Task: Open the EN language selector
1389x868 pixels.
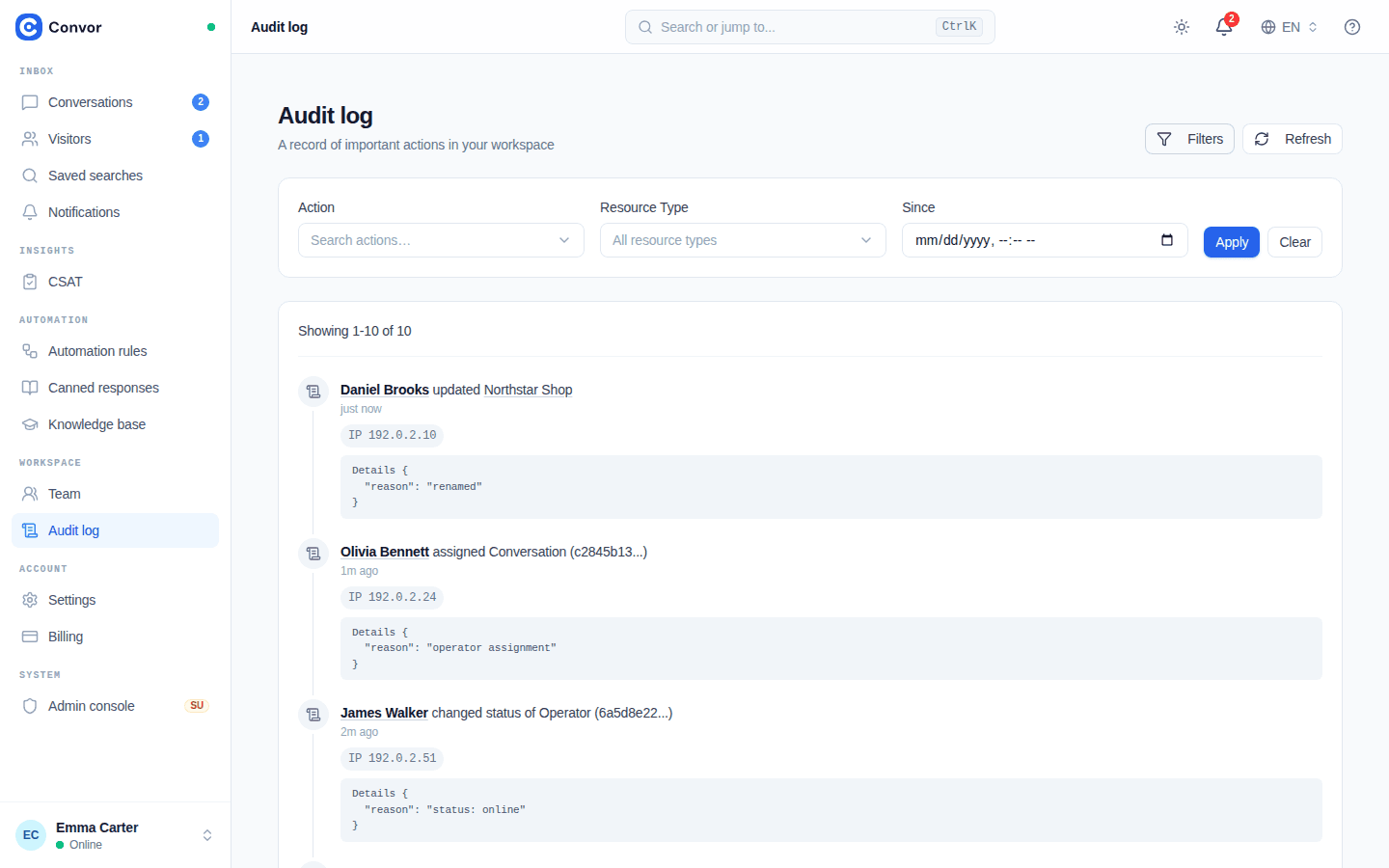Action: coord(1289,27)
